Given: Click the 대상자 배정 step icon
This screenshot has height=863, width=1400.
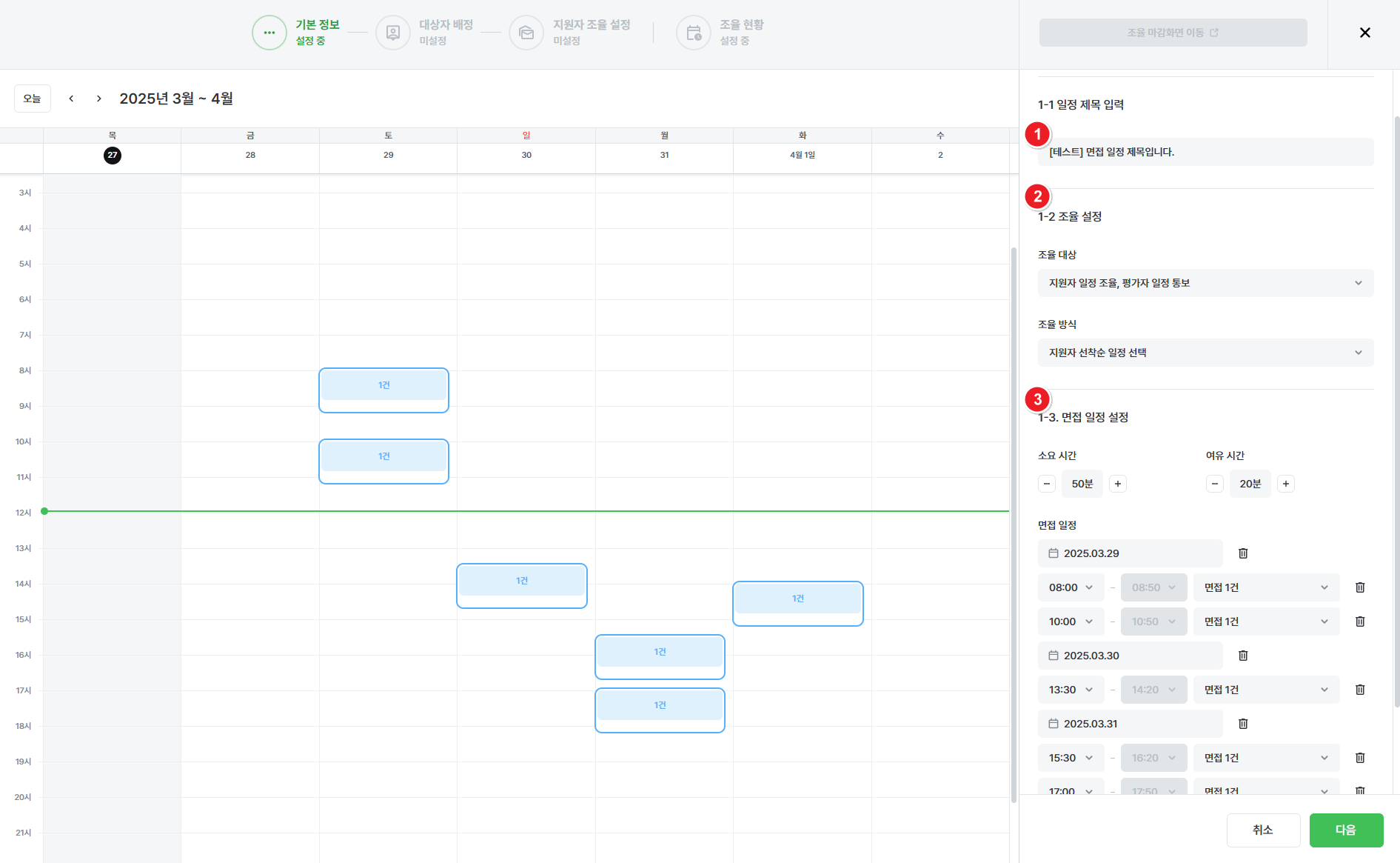Looking at the screenshot, I should (x=393, y=33).
